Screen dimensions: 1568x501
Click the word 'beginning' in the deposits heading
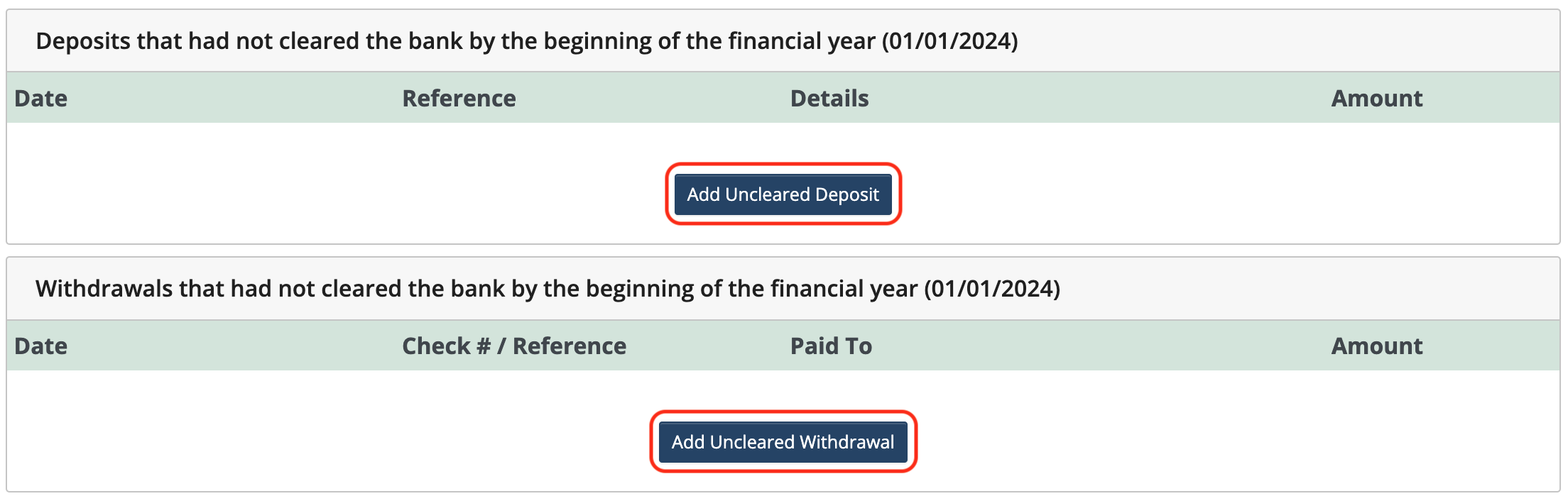[597, 41]
